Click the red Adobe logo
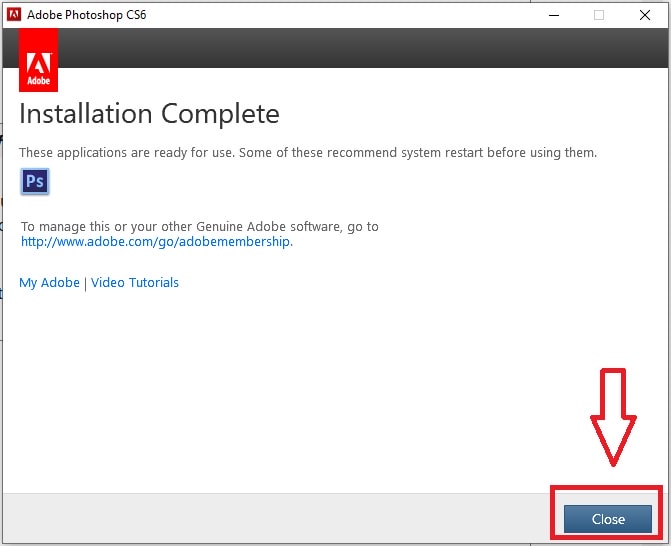The image size is (671, 546). (x=39, y=60)
